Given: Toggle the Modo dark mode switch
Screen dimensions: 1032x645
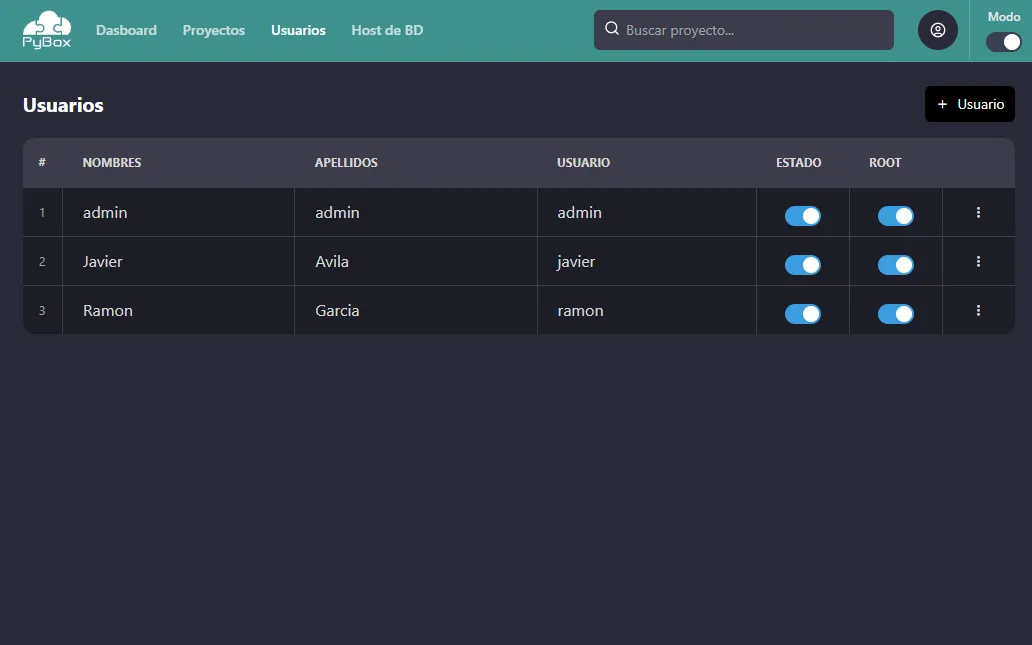Looking at the screenshot, I should coord(1003,42).
